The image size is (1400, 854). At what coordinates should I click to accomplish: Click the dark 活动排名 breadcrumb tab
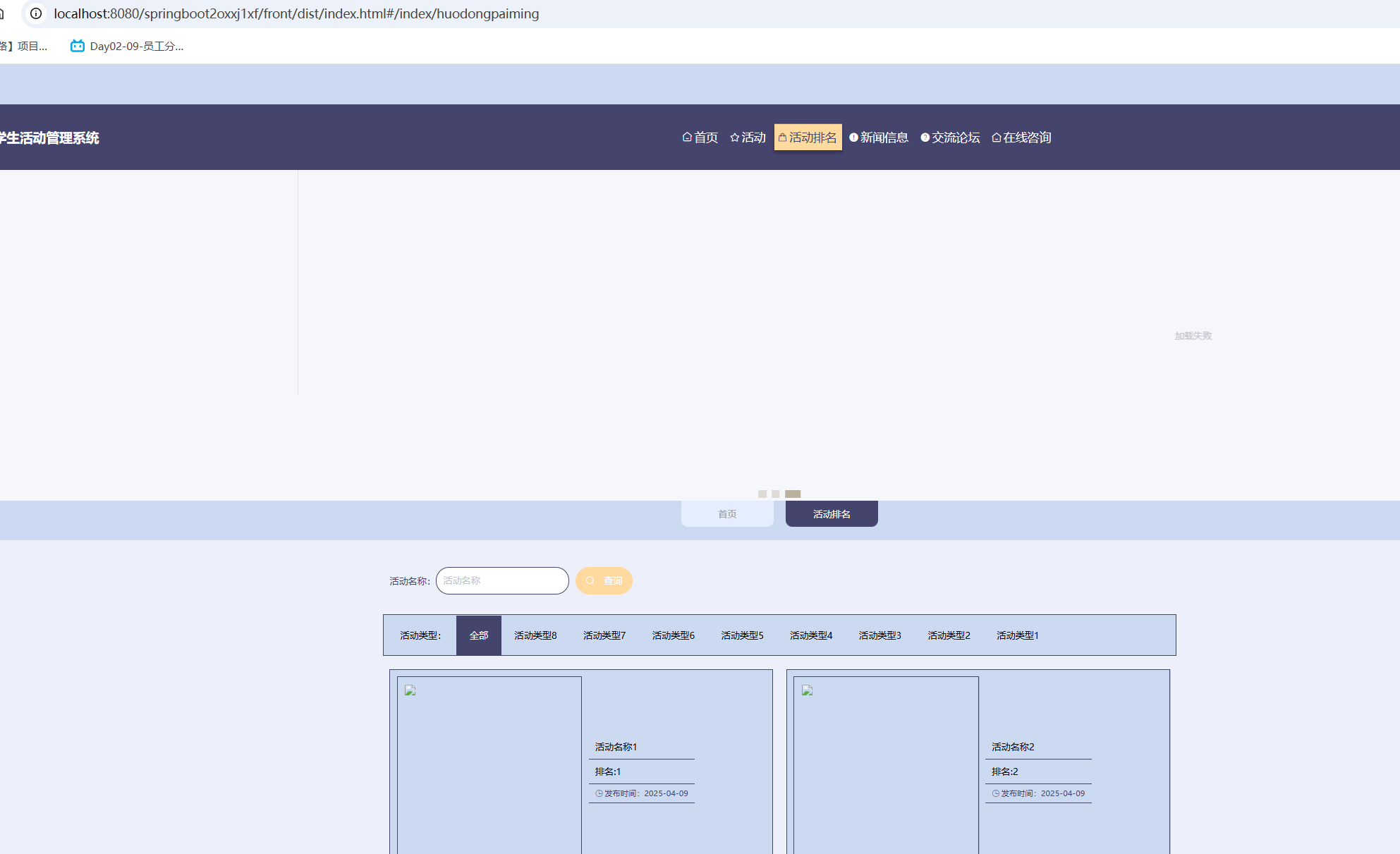832,514
